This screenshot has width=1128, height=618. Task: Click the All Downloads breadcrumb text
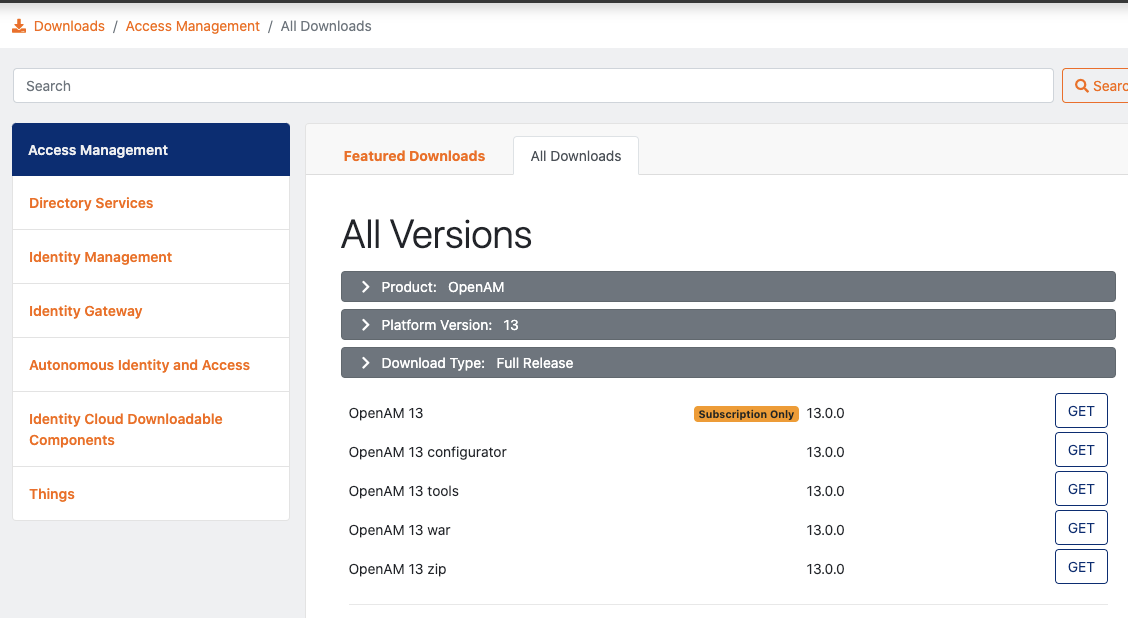[x=326, y=27]
